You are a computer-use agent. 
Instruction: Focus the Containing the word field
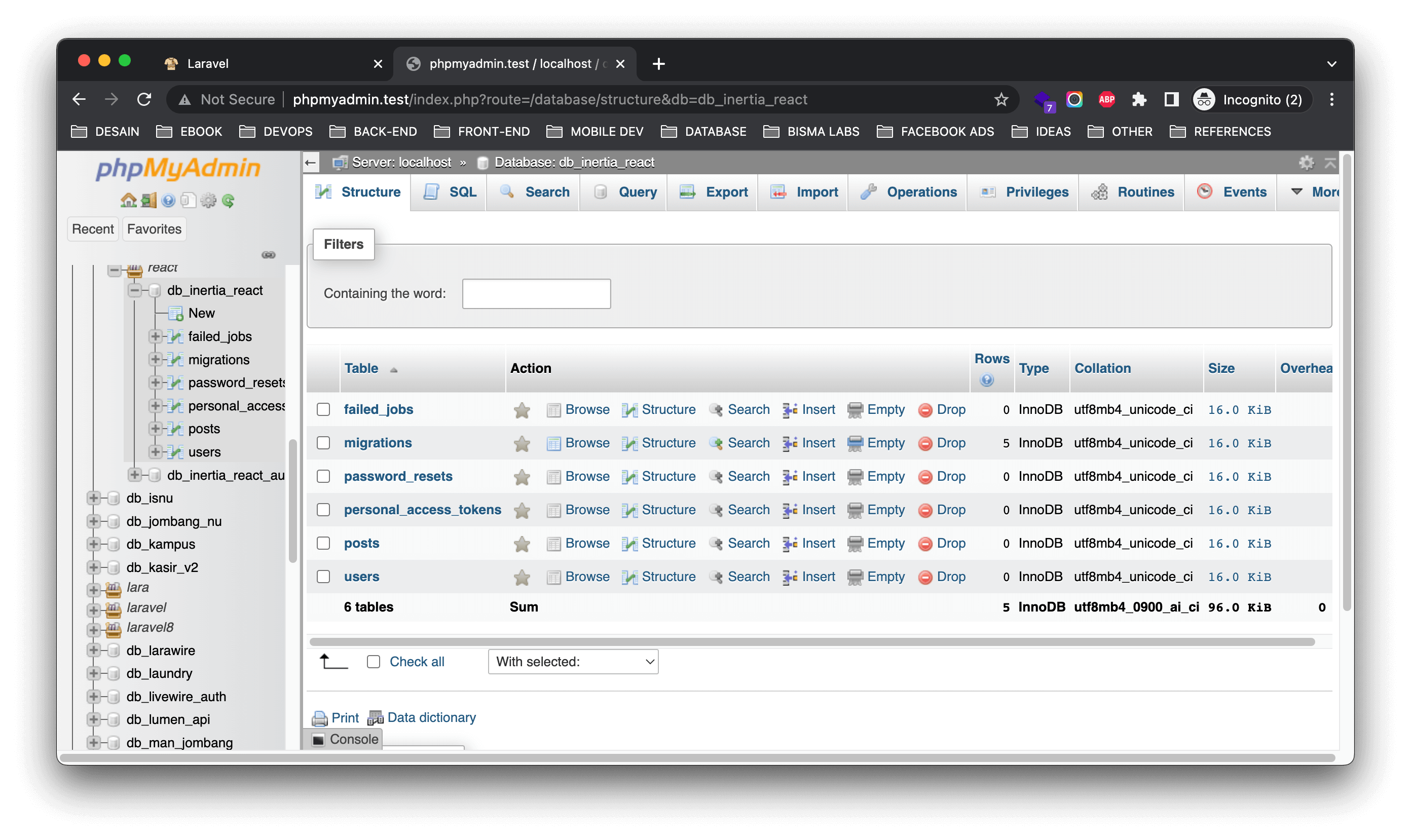pyautogui.click(x=536, y=293)
